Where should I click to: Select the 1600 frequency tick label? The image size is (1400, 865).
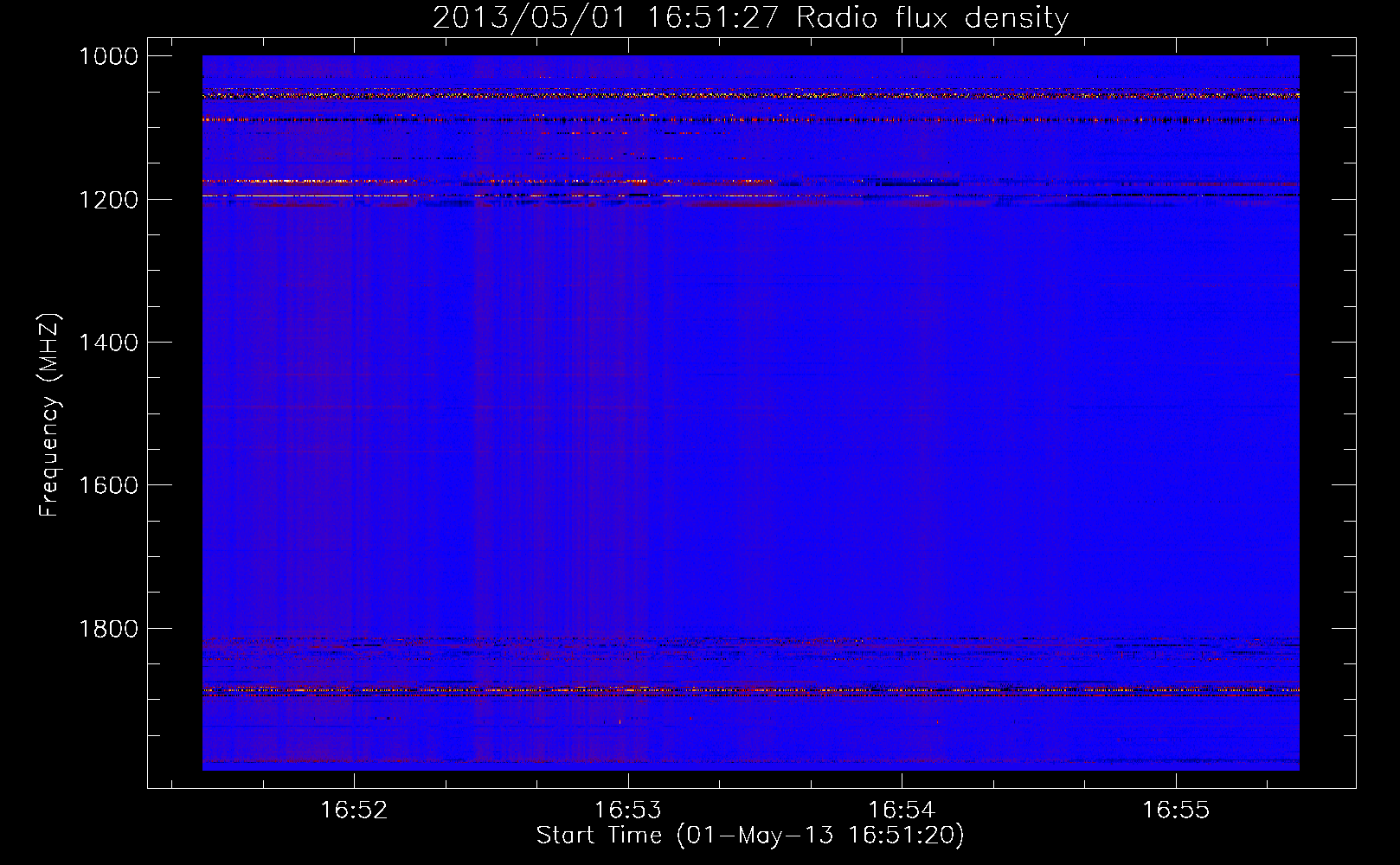pos(108,485)
